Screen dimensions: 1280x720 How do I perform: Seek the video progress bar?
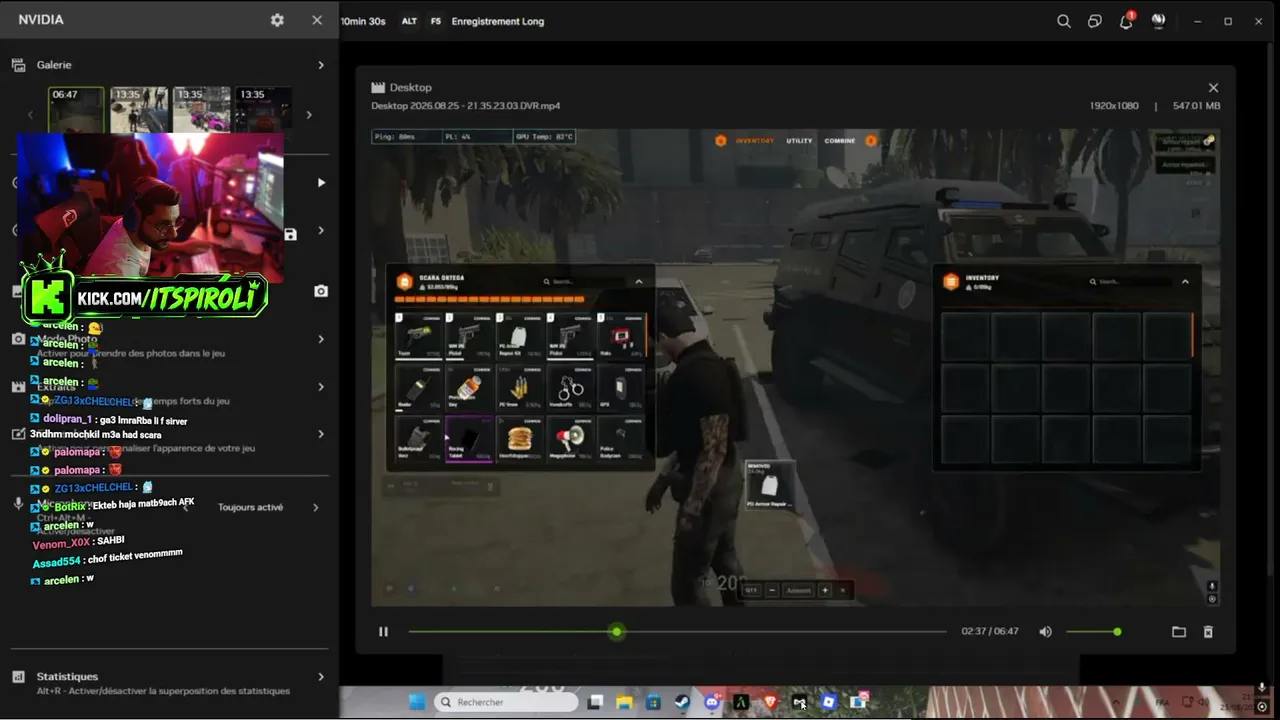(x=677, y=632)
